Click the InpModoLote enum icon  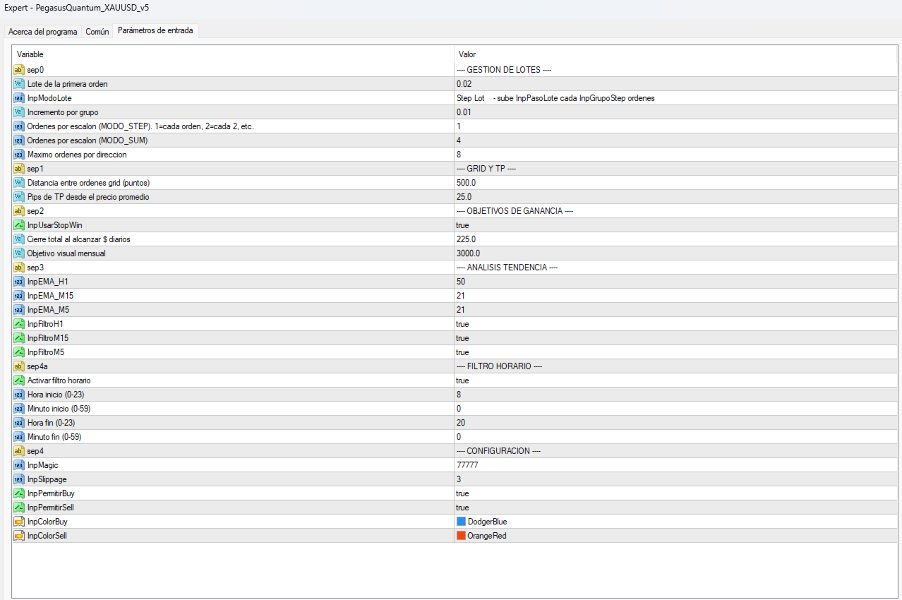click(19, 98)
